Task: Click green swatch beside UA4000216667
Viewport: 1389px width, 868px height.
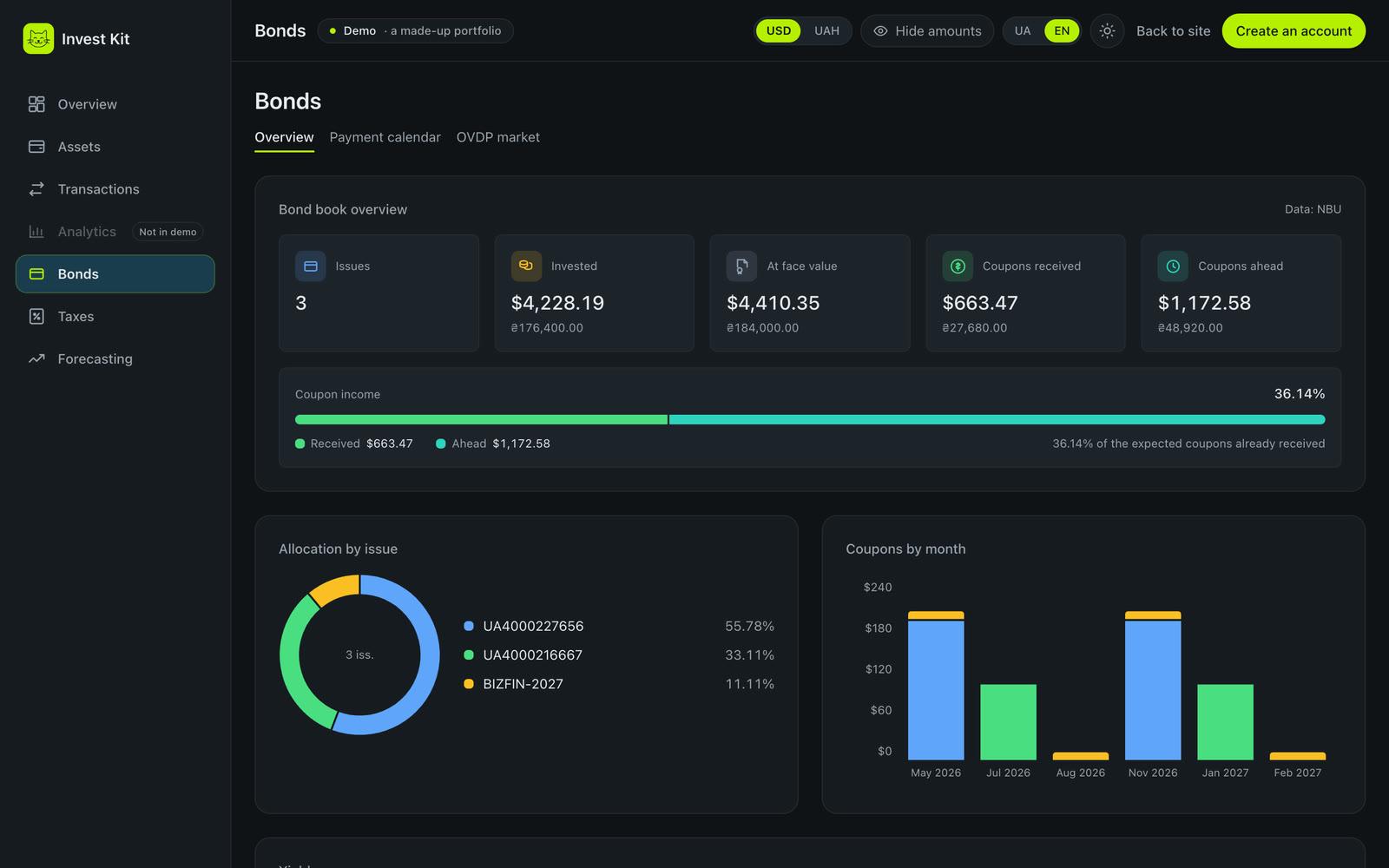Action: (469, 655)
